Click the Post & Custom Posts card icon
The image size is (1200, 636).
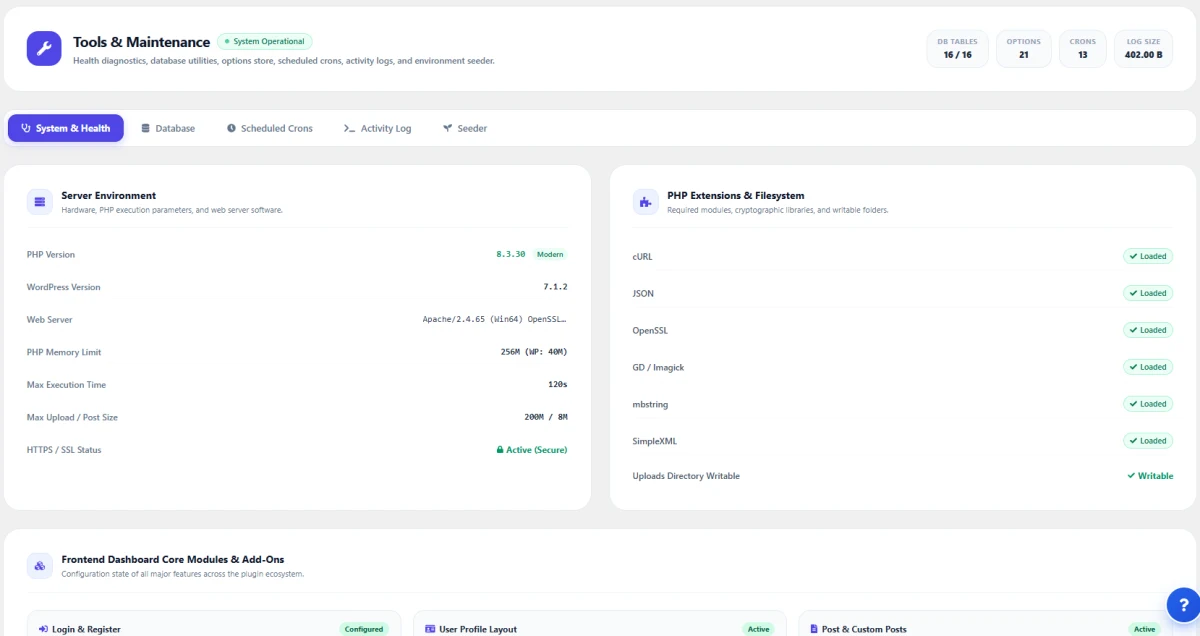point(814,629)
